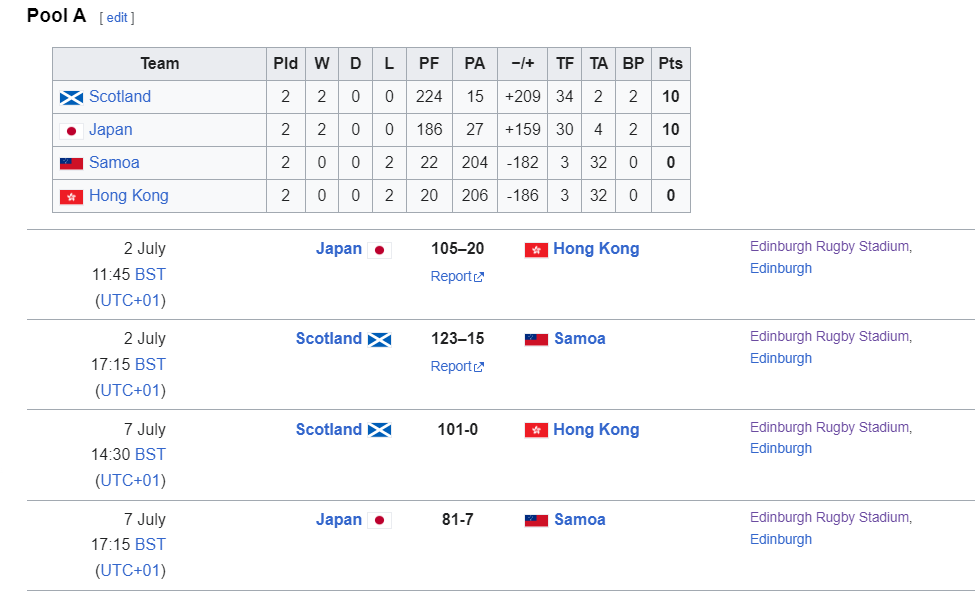Screen dimensions: 978x592
Task: Click the Samoa flag icon in standings table
Action: [71, 163]
